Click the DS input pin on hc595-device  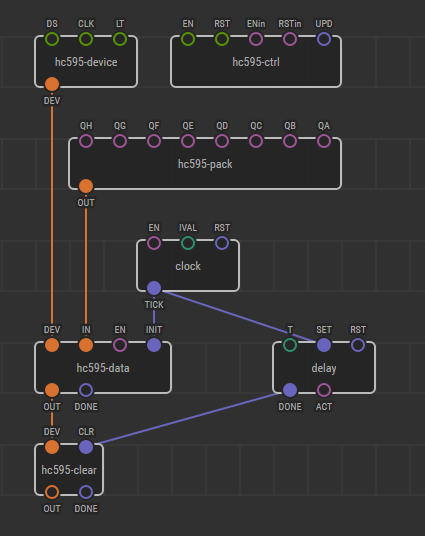(52, 39)
